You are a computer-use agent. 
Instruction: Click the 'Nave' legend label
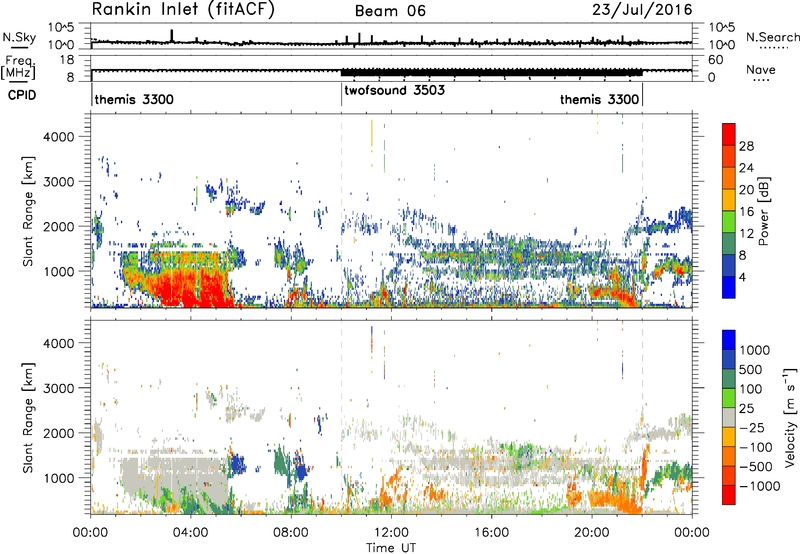(x=761, y=69)
